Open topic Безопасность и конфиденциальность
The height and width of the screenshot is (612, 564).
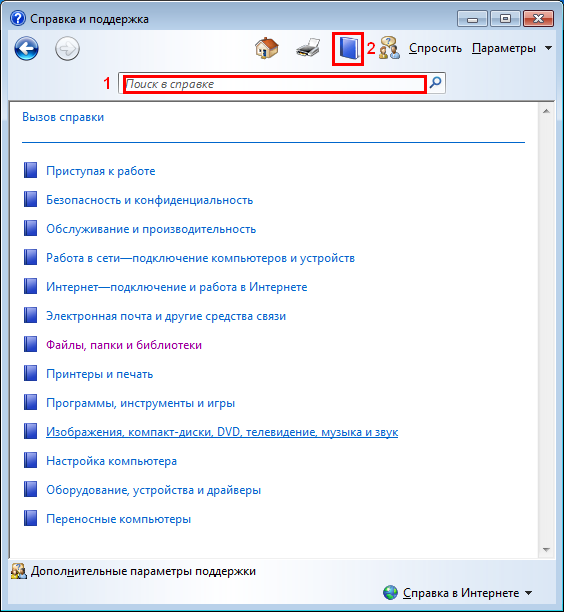[149, 200]
